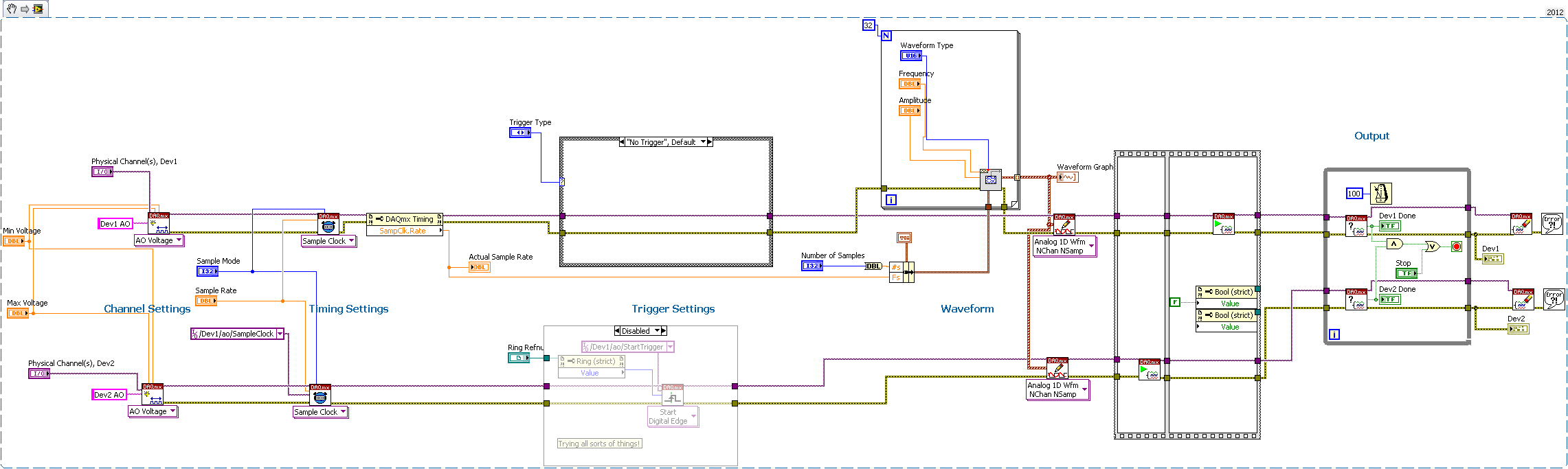The width and height of the screenshot is (1568, 469).
Task: Select the lower DAQmx Timing Sample Clock node
Action: point(320,395)
